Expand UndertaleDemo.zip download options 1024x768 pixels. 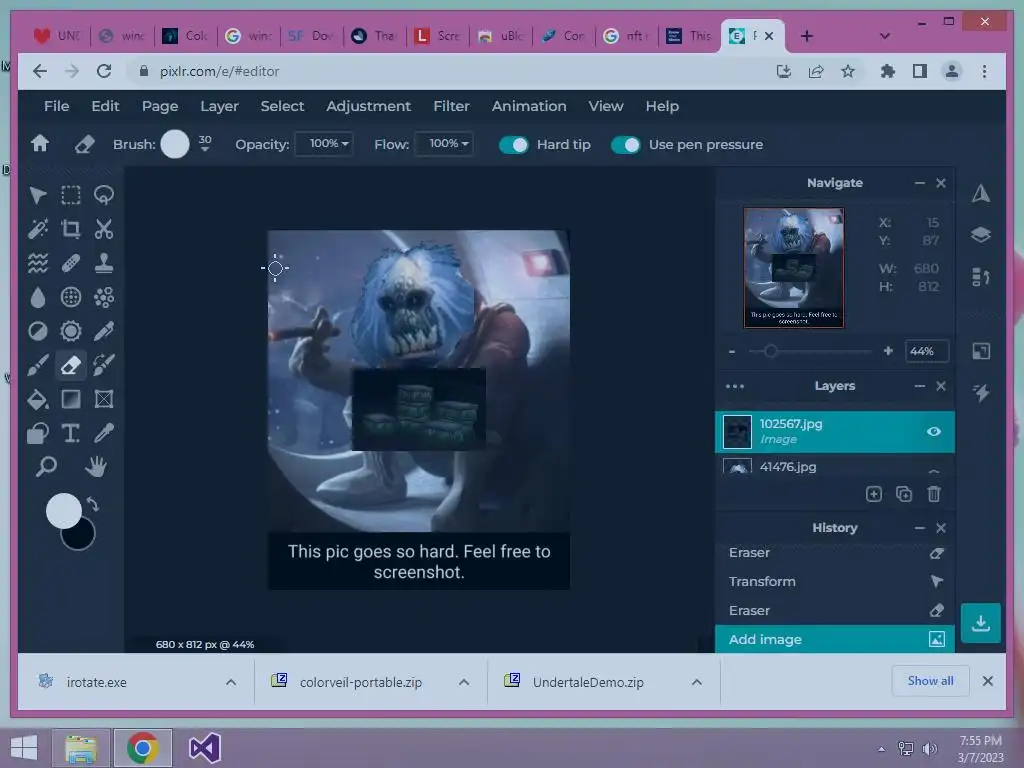tap(697, 682)
